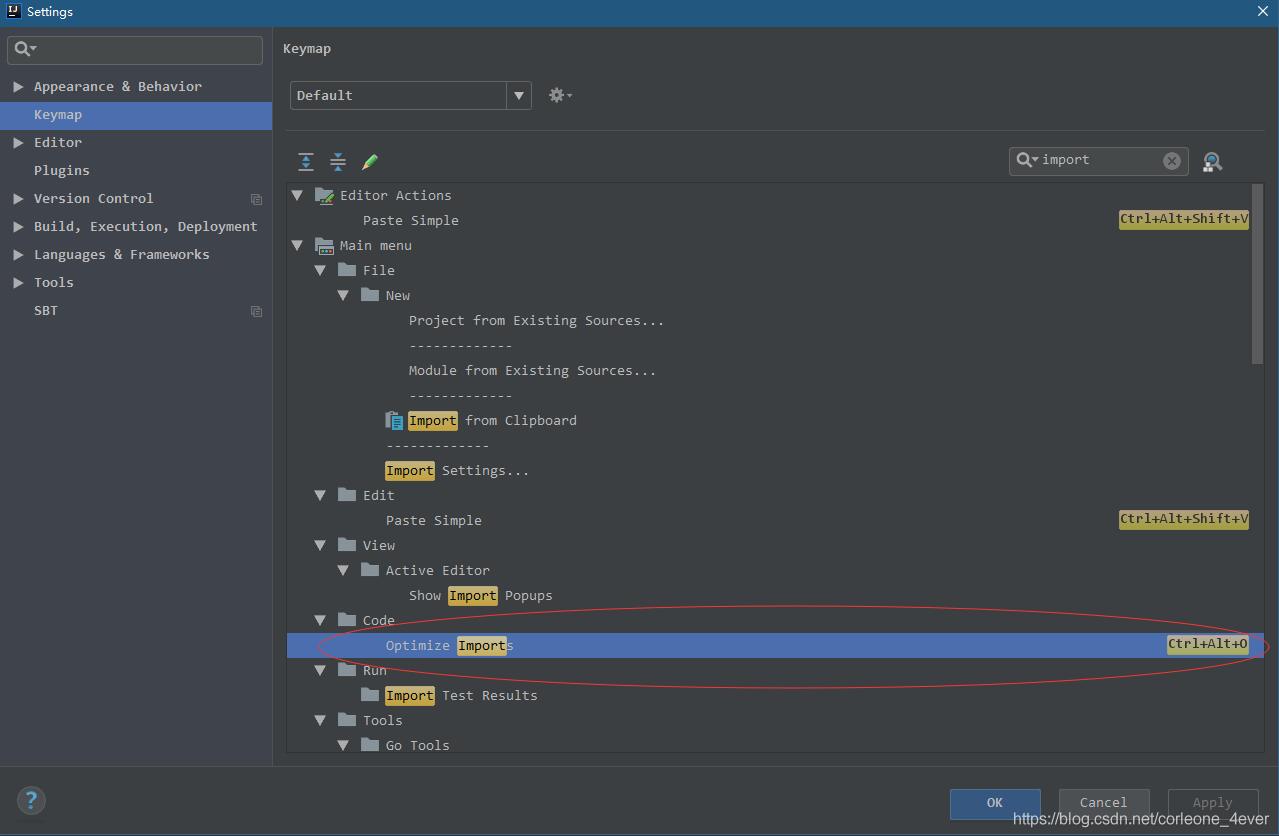1279x836 pixels.
Task: Select Optimize Imports action row
Action: (700, 646)
